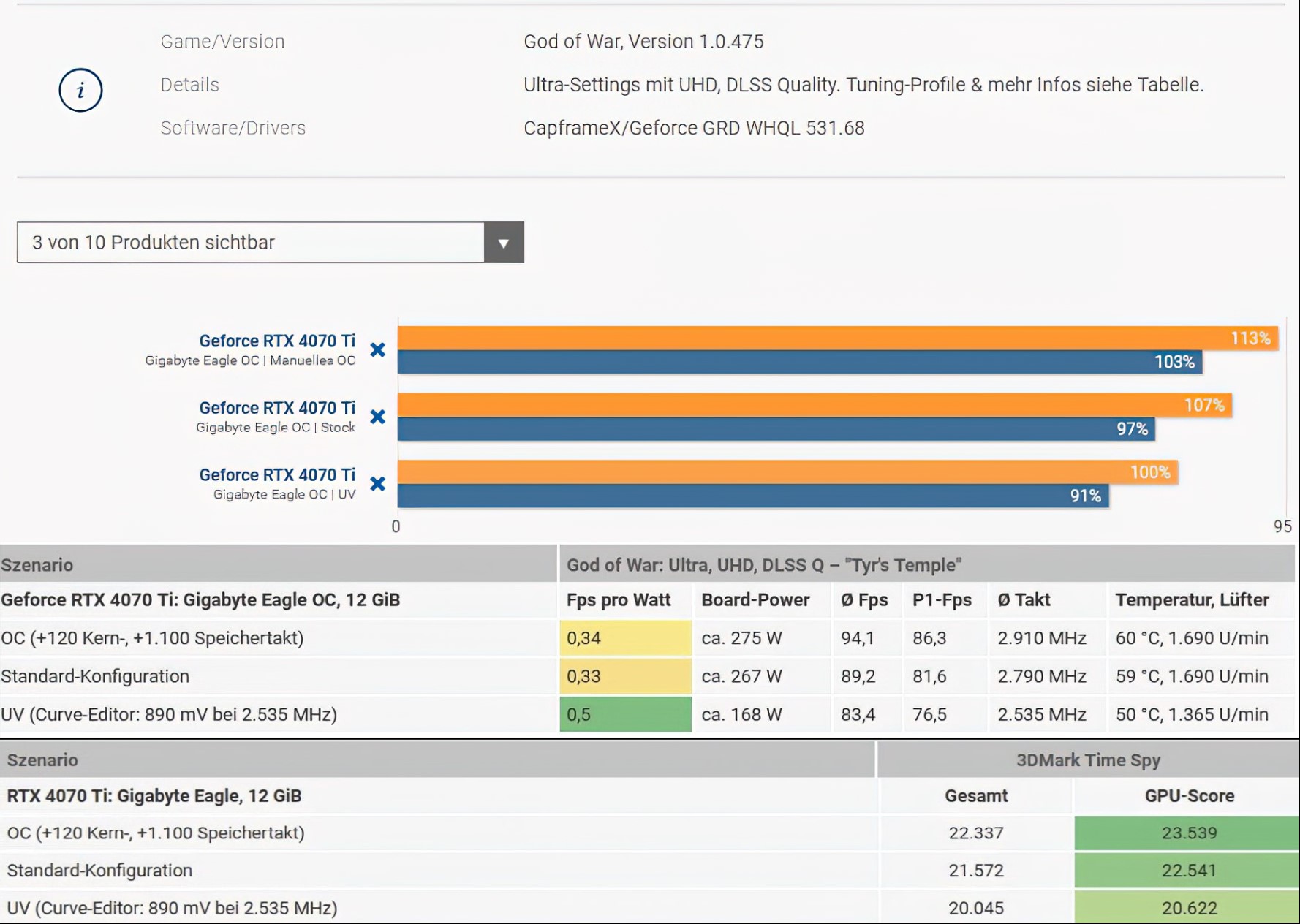Click the 'Ø Fps' column header

[864, 600]
